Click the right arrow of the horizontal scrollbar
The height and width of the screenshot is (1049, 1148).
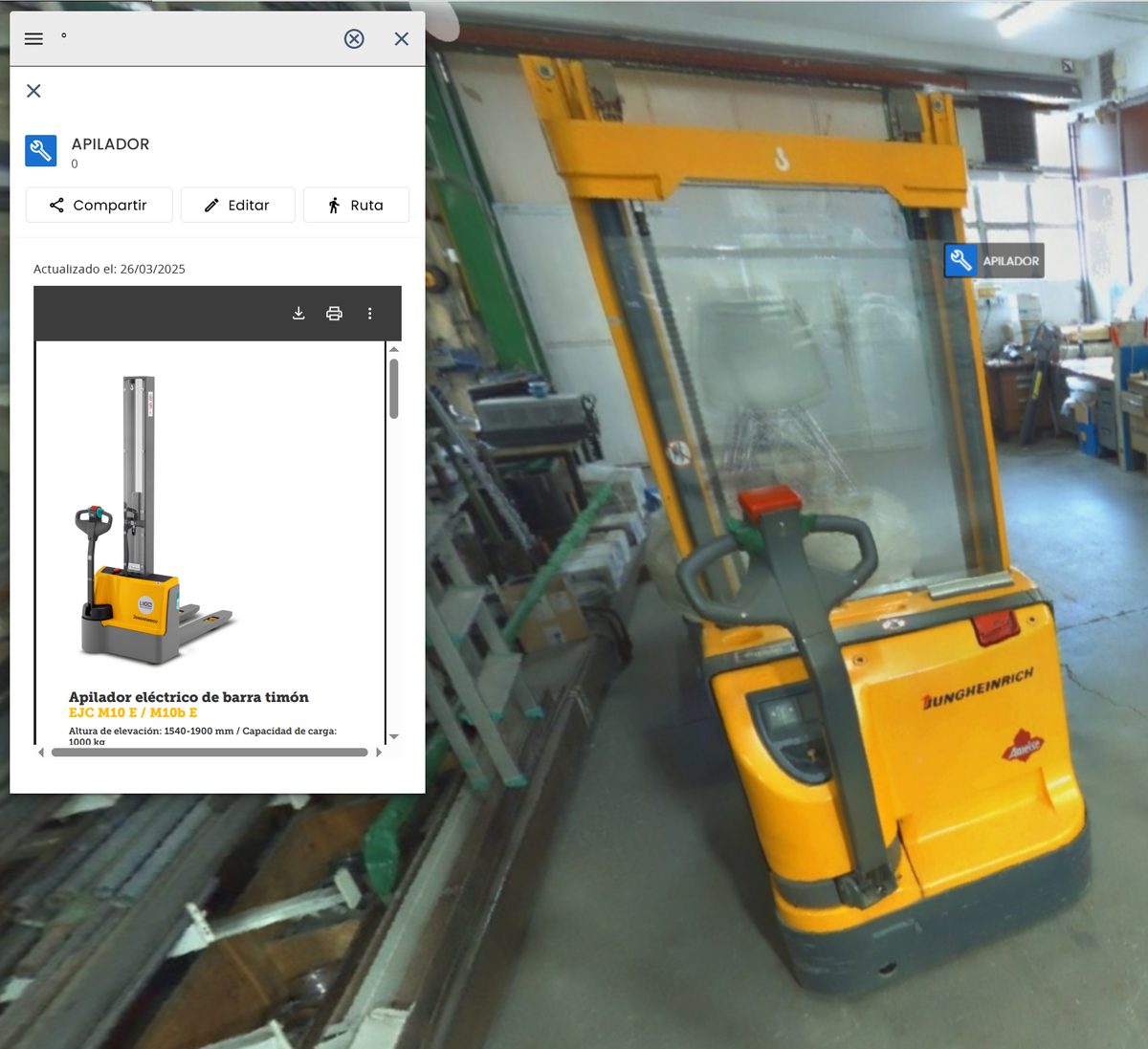377,753
